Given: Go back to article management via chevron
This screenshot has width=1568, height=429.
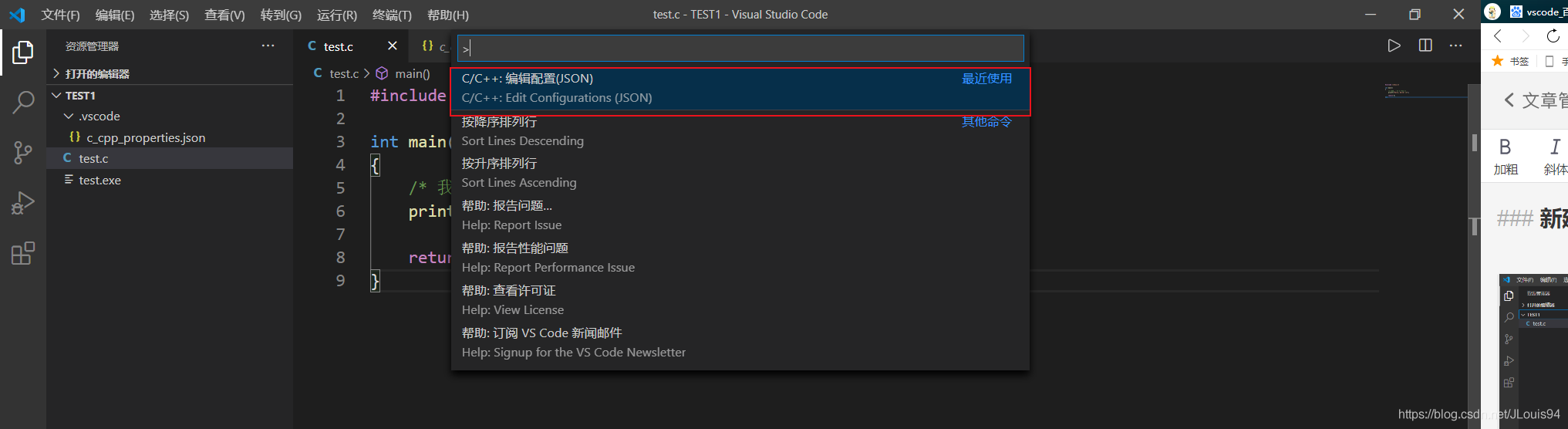Looking at the screenshot, I should pyautogui.click(x=1509, y=100).
